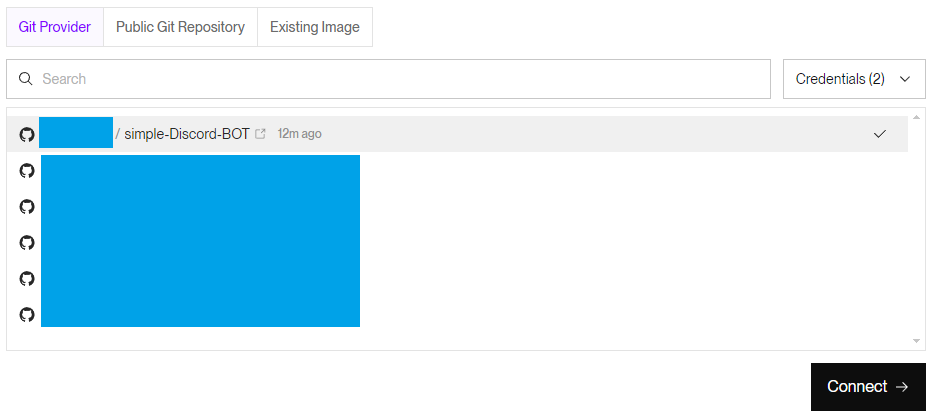Select the simple-Discord-BOT repository name
This screenshot has width=934, height=420.
click(187, 134)
